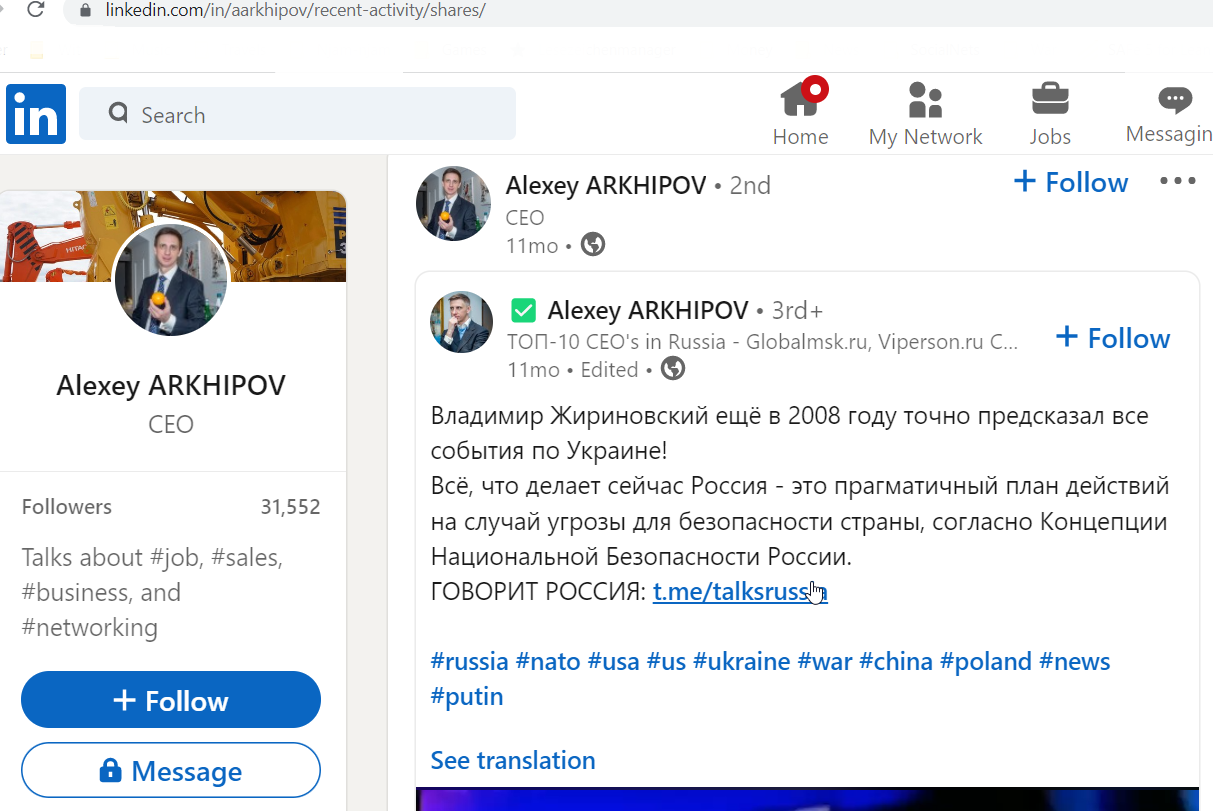Click inside the LinkedIn Search field

(297, 114)
